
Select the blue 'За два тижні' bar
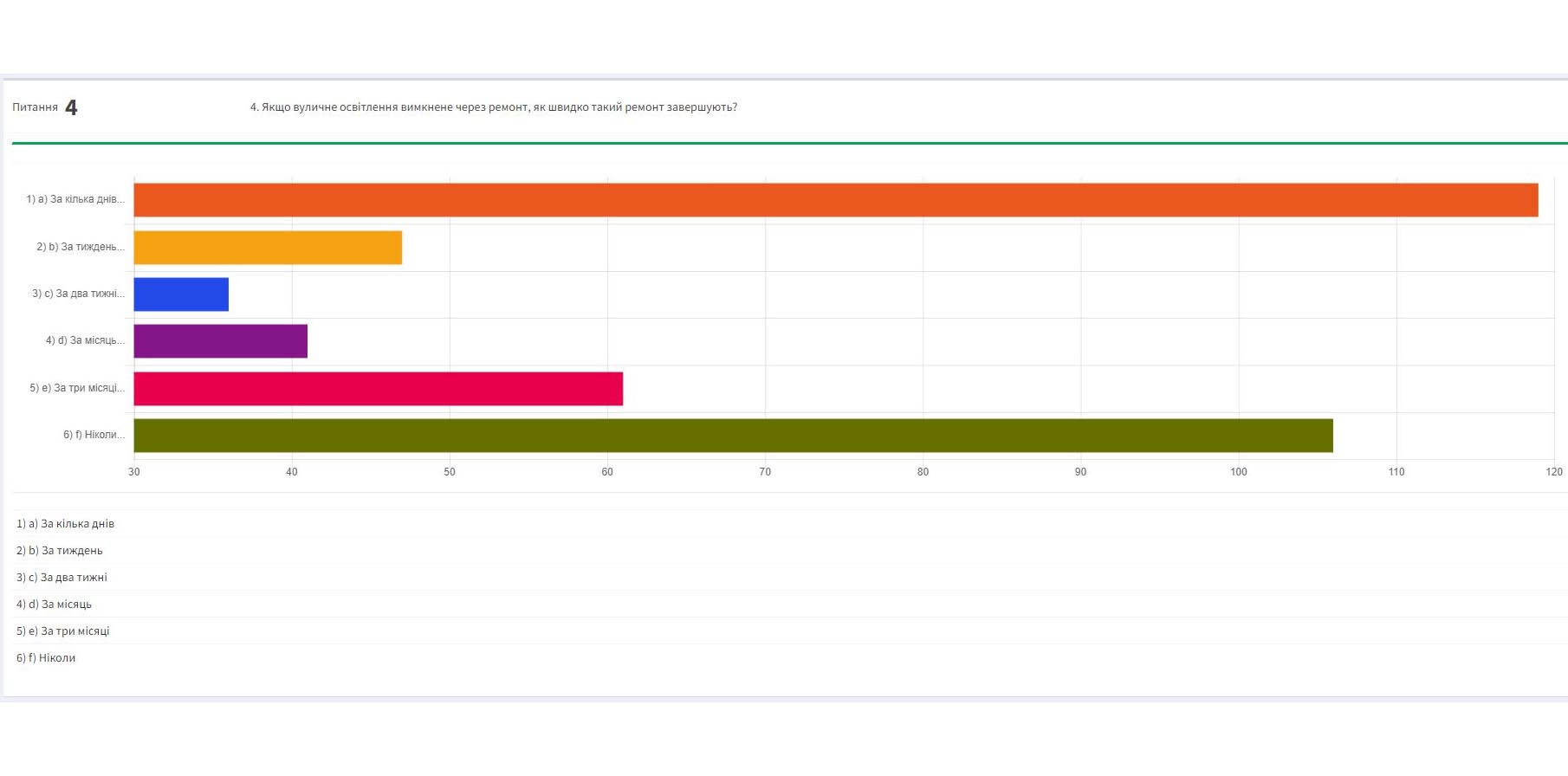pos(181,294)
